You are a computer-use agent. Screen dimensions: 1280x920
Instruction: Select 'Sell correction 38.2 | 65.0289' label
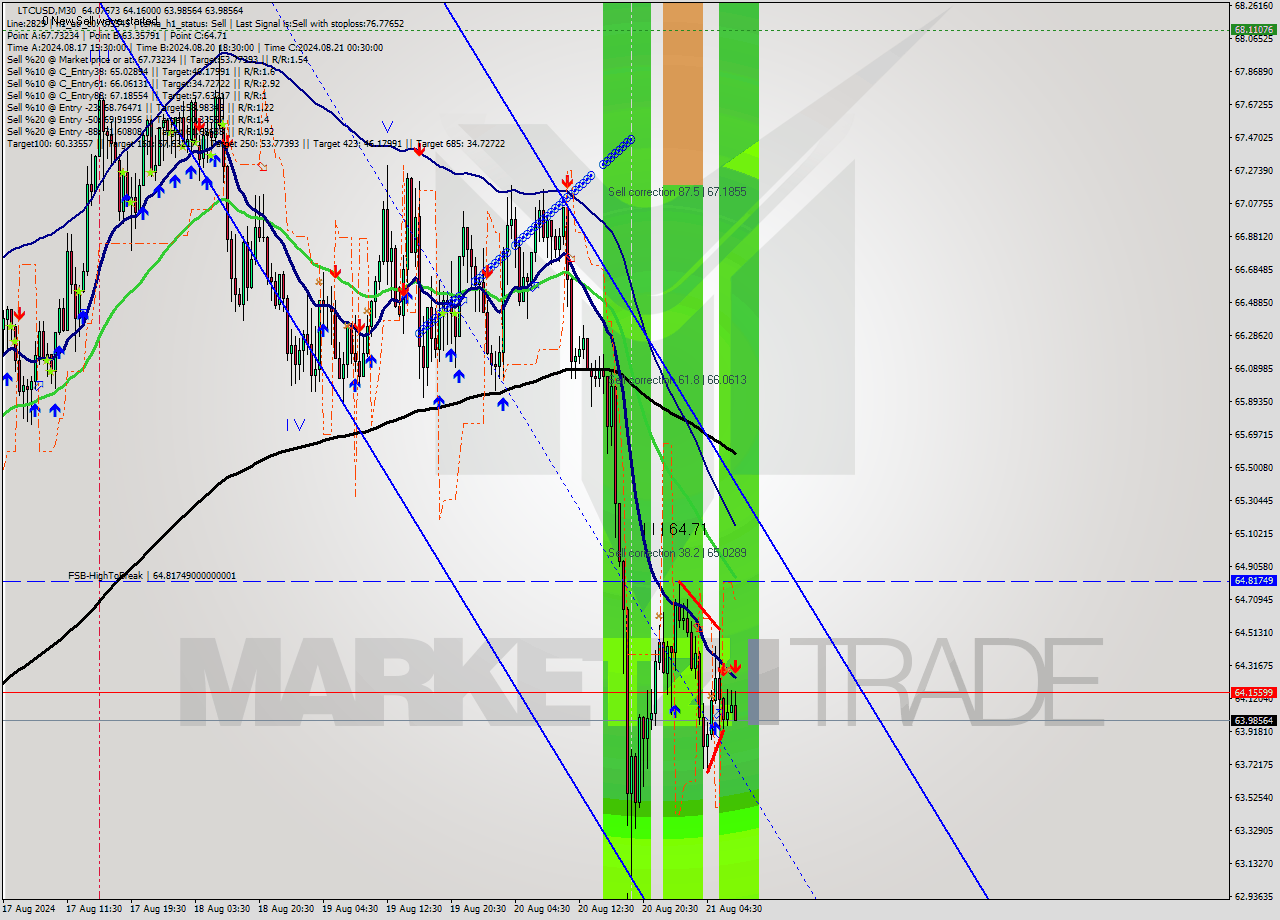pos(677,552)
